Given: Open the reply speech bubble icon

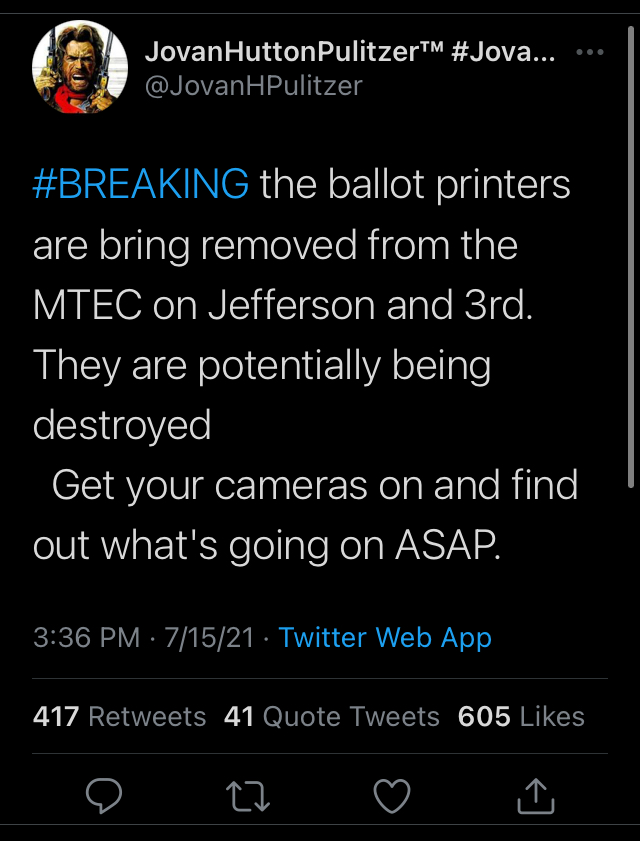Looking at the screenshot, I should click(x=104, y=795).
